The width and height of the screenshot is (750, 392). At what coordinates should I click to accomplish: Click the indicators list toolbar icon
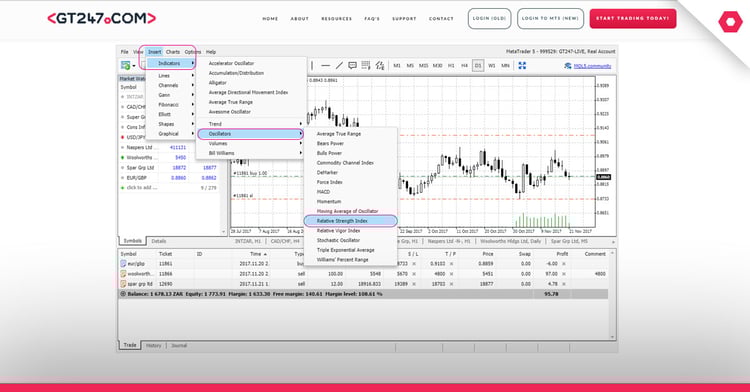pos(380,65)
